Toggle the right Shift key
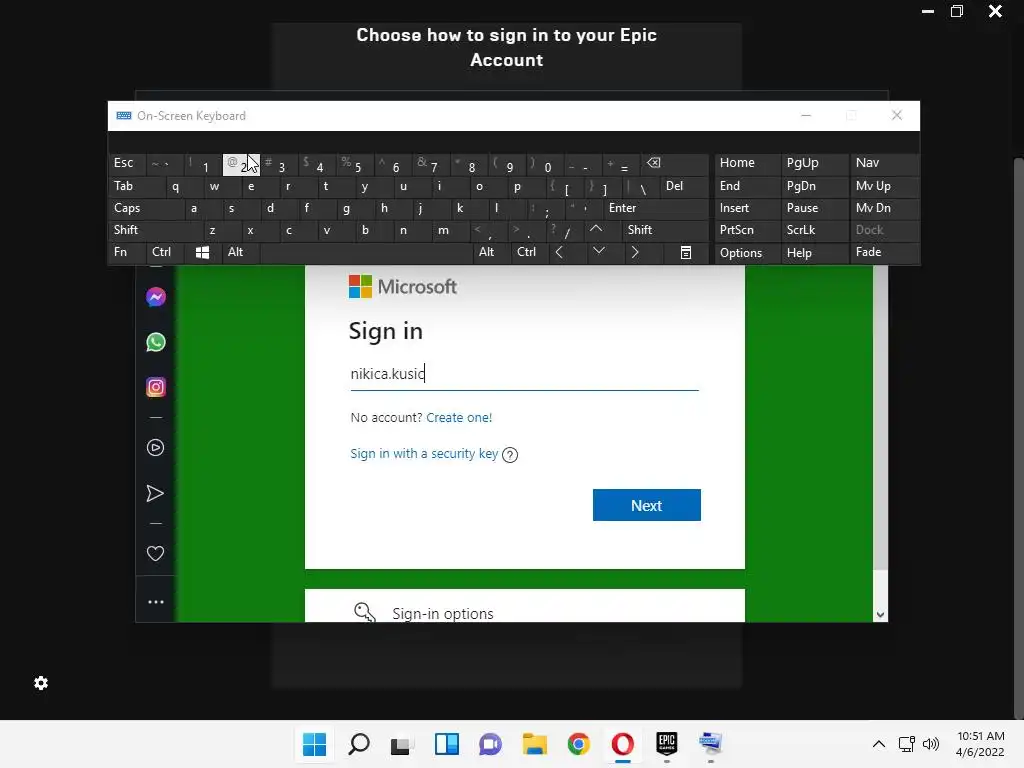This screenshot has height=768, width=1024. click(665, 230)
